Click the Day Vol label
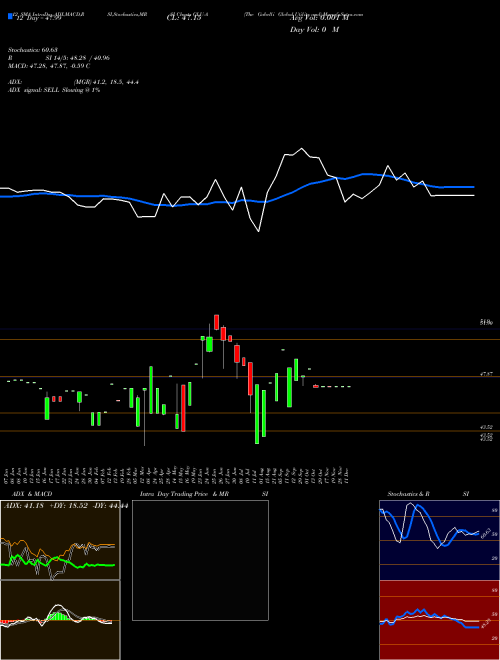This screenshot has height=660, width=500. (x=314, y=30)
